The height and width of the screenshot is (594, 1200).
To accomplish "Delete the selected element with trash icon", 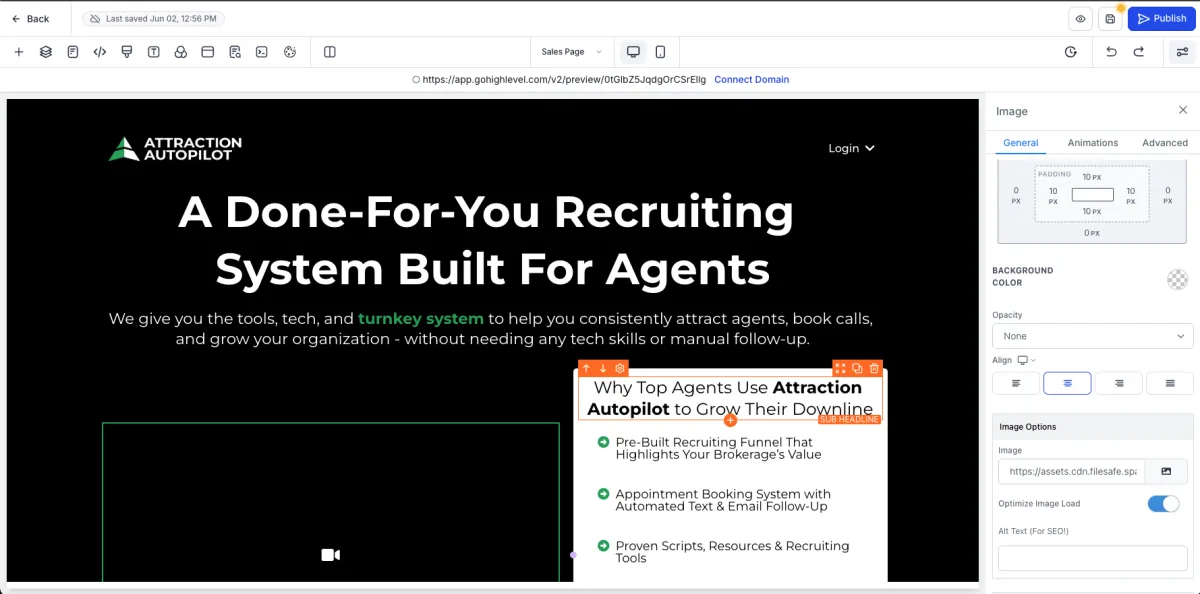I will point(874,369).
